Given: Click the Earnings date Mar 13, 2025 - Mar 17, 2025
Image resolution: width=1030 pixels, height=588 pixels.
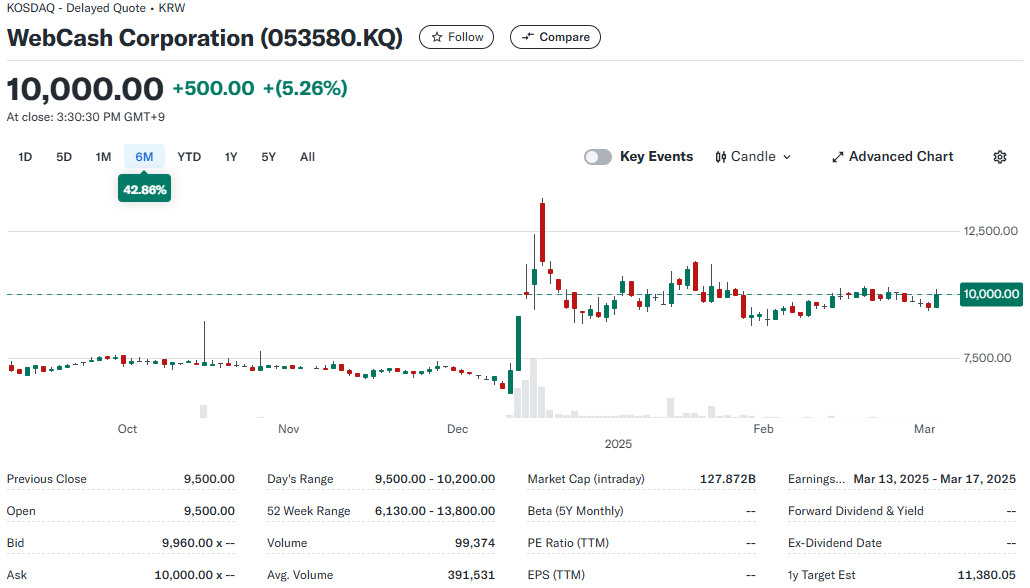Looking at the screenshot, I should 934,479.
